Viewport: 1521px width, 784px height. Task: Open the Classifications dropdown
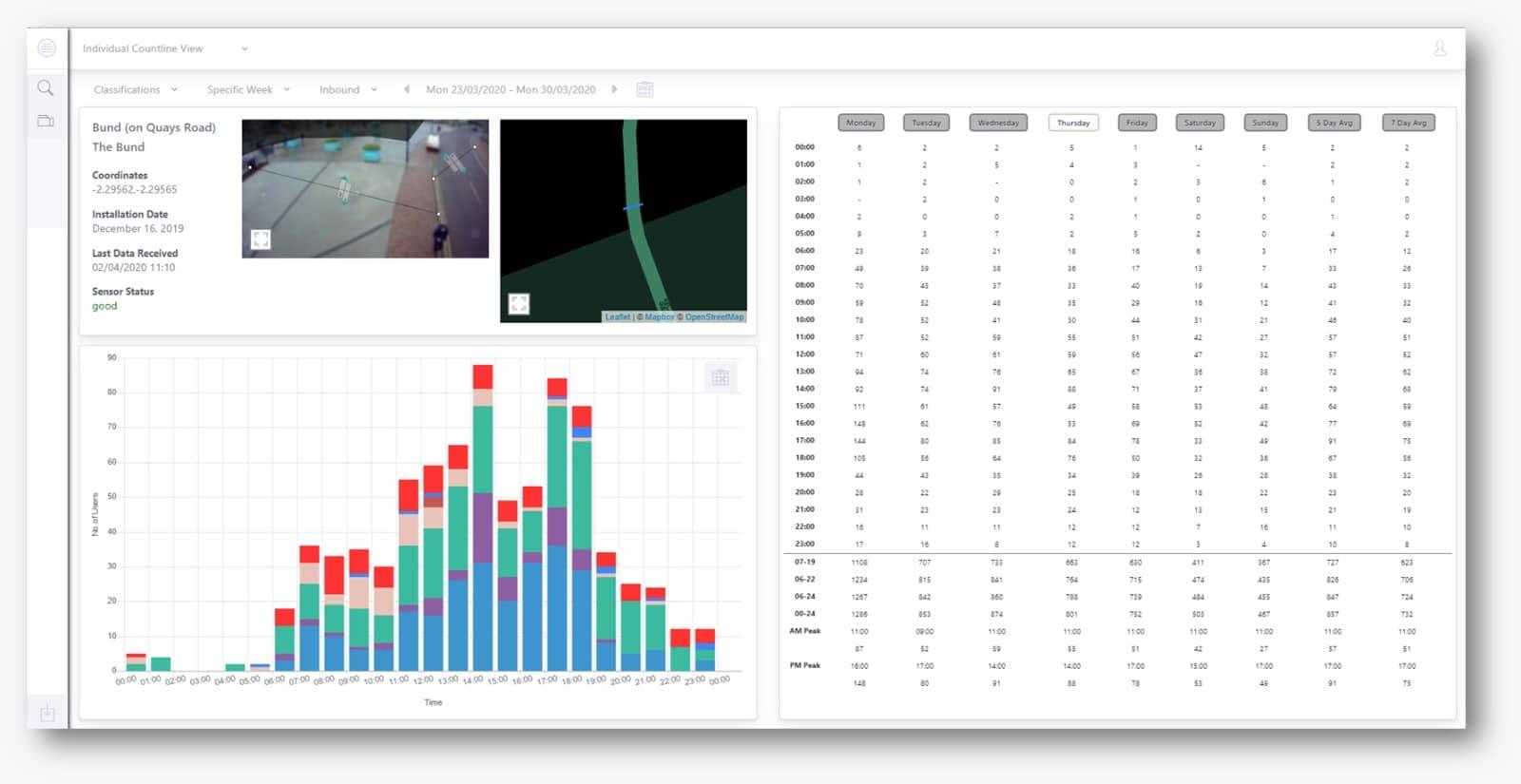(136, 89)
